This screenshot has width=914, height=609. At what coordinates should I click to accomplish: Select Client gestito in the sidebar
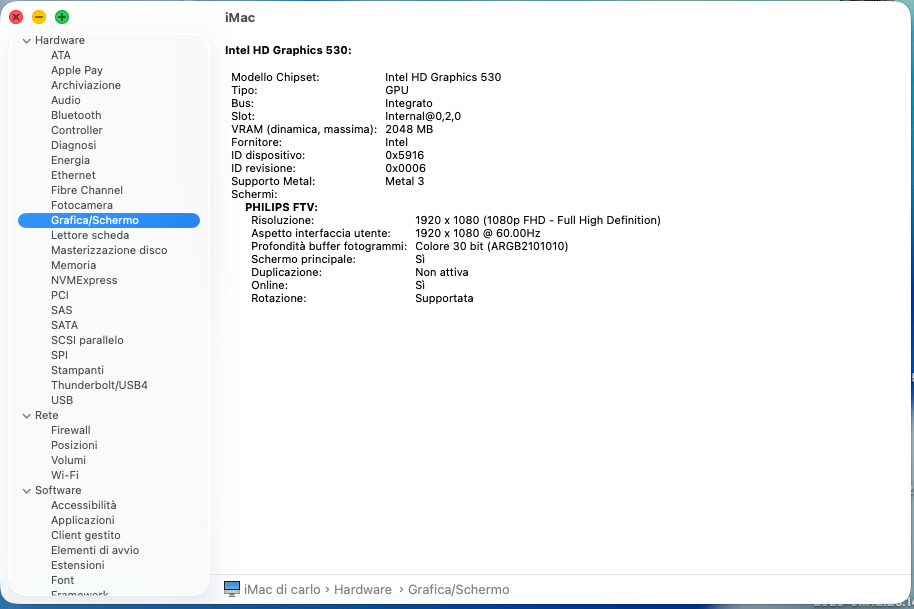pos(86,536)
